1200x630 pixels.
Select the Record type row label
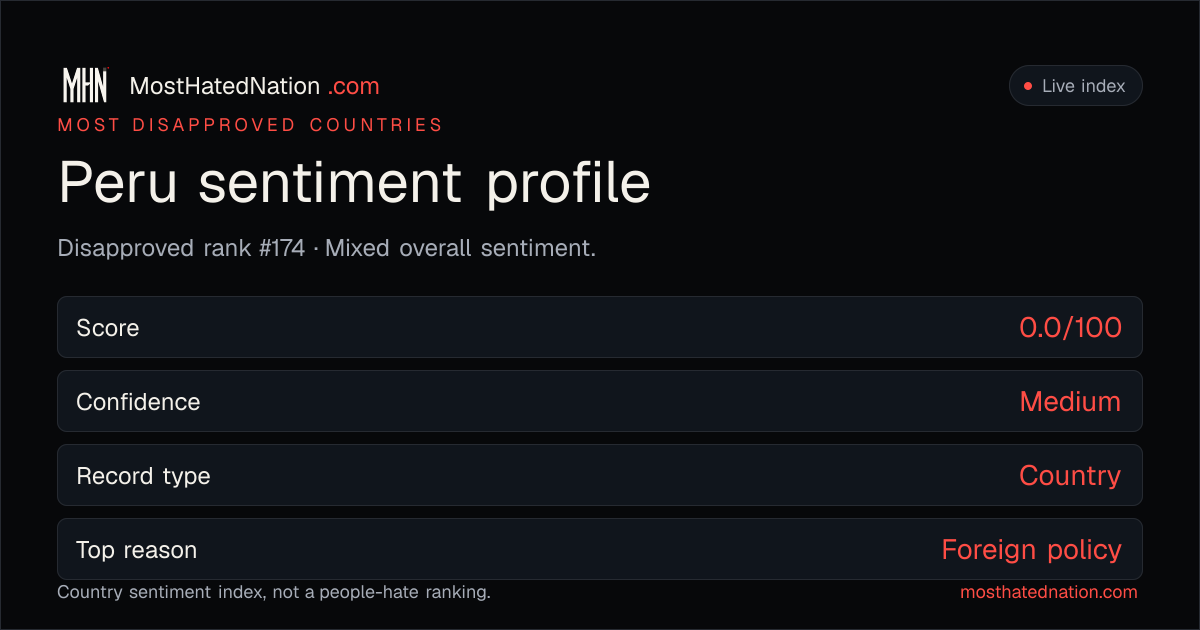click(x=143, y=476)
